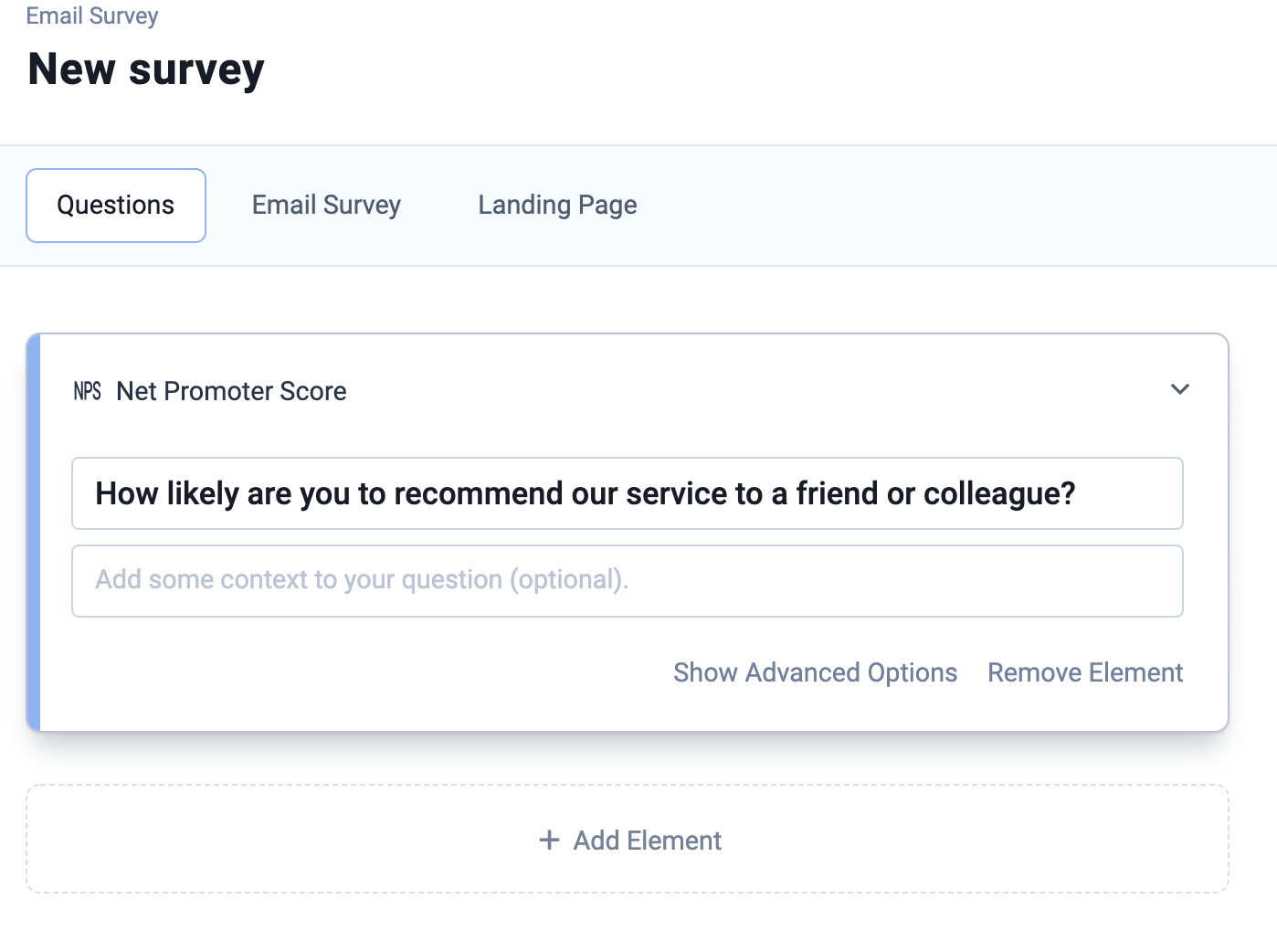Collapse the Net Promoter Score card chevron
This screenshot has width=1277, height=952.
click(x=1179, y=390)
